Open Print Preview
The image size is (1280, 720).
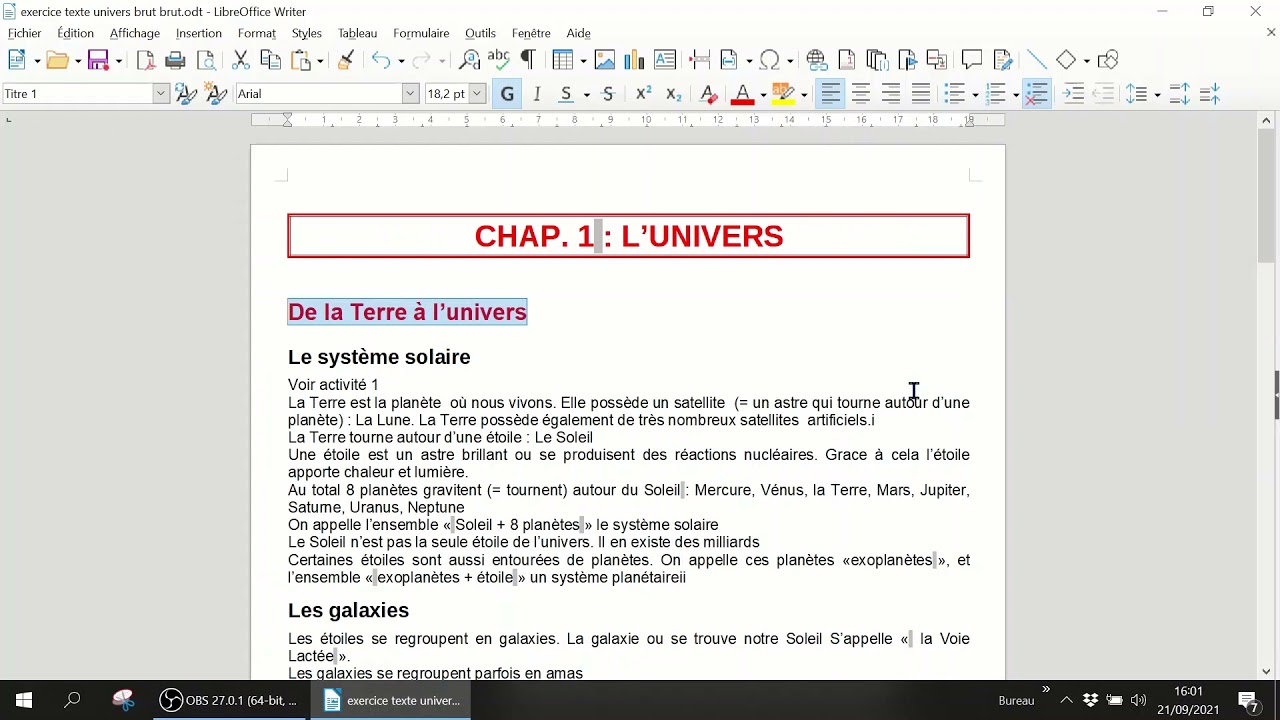click(x=206, y=60)
